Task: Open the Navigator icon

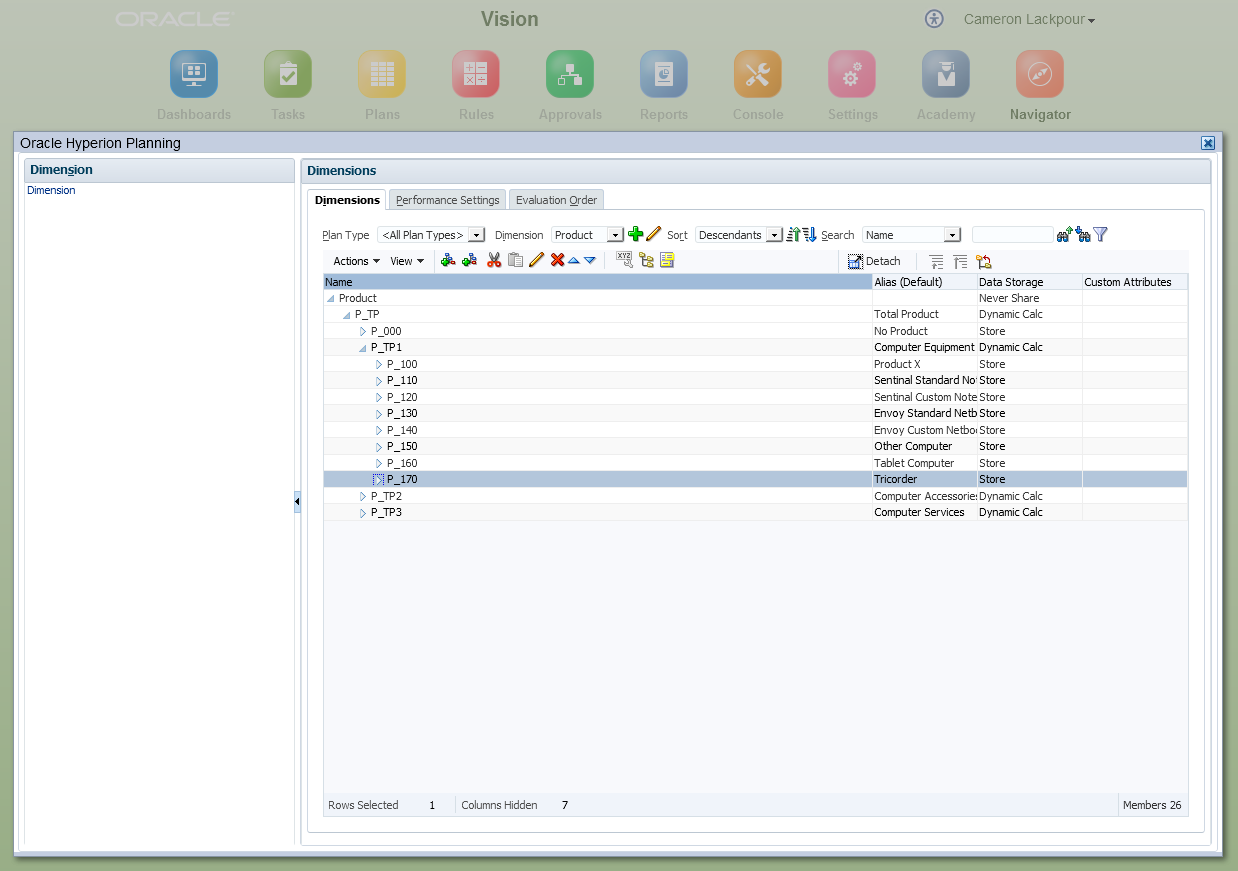Action: pos(1040,74)
